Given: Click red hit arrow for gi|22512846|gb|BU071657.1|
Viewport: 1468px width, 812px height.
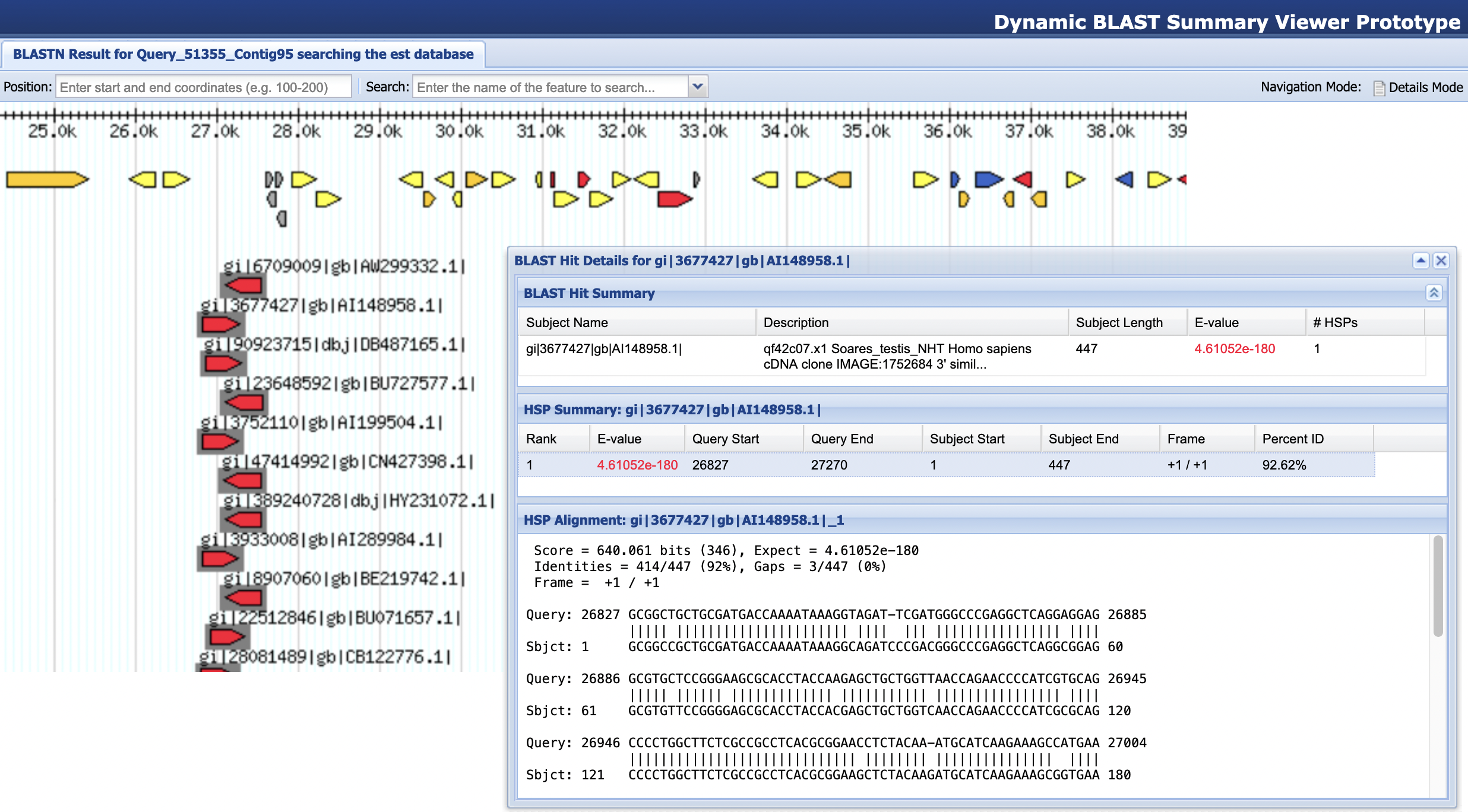Looking at the screenshot, I should (x=227, y=637).
